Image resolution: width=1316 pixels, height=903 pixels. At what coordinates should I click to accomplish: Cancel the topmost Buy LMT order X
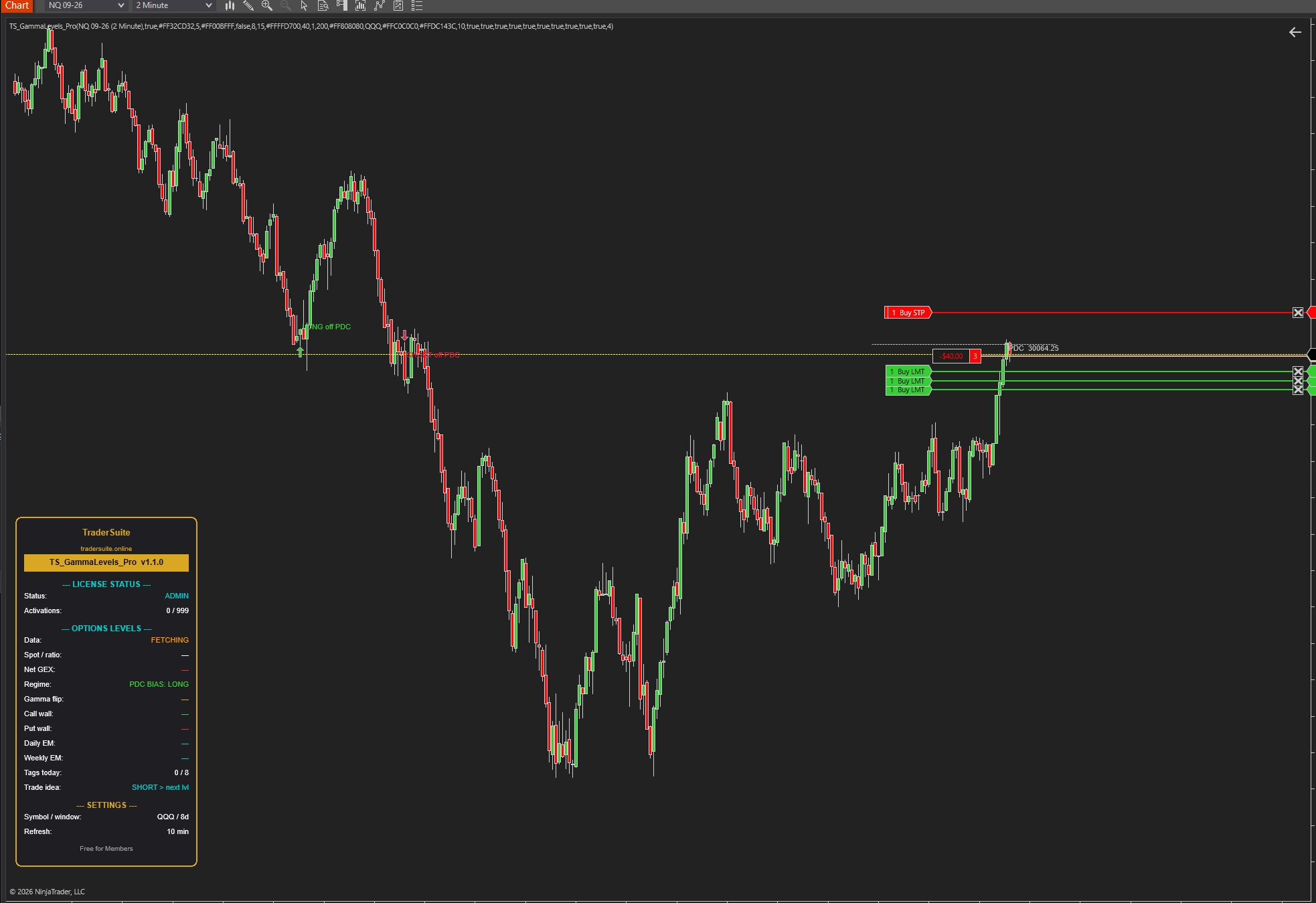[x=1298, y=372]
